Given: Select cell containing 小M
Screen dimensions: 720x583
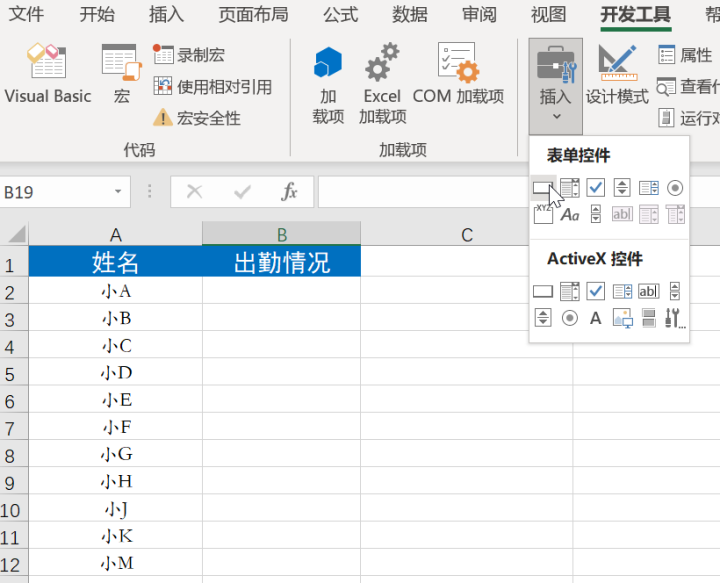Looking at the screenshot, I should (115, 562).
